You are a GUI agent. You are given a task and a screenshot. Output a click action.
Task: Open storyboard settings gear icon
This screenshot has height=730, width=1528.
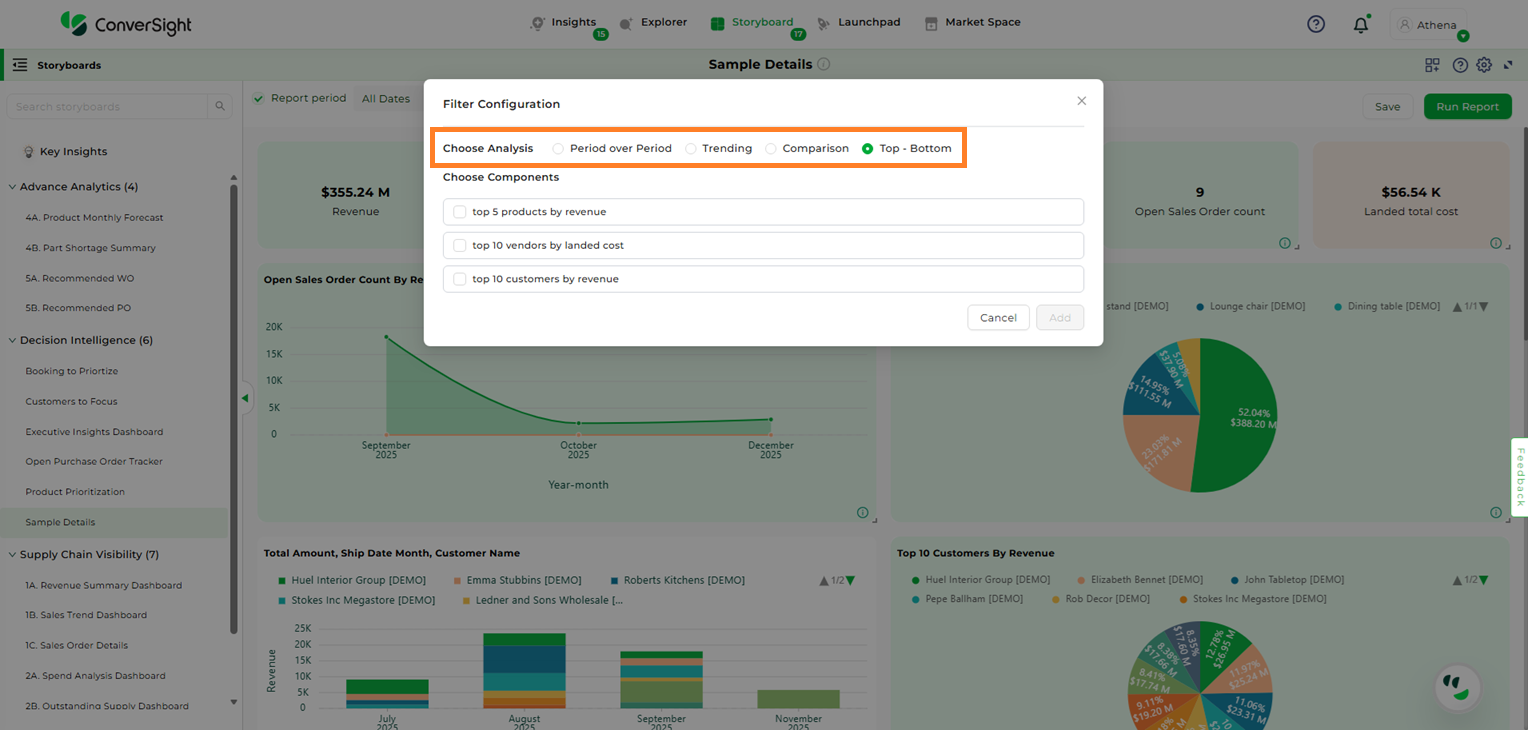[1484, 65]
